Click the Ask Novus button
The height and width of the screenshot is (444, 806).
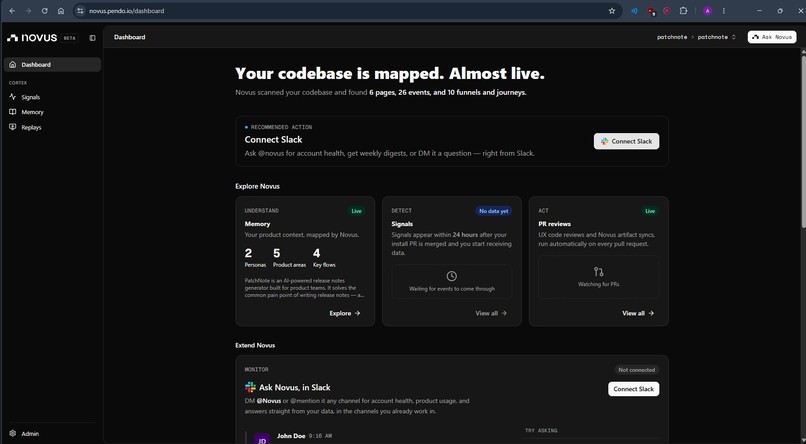(x=772, y=37)
